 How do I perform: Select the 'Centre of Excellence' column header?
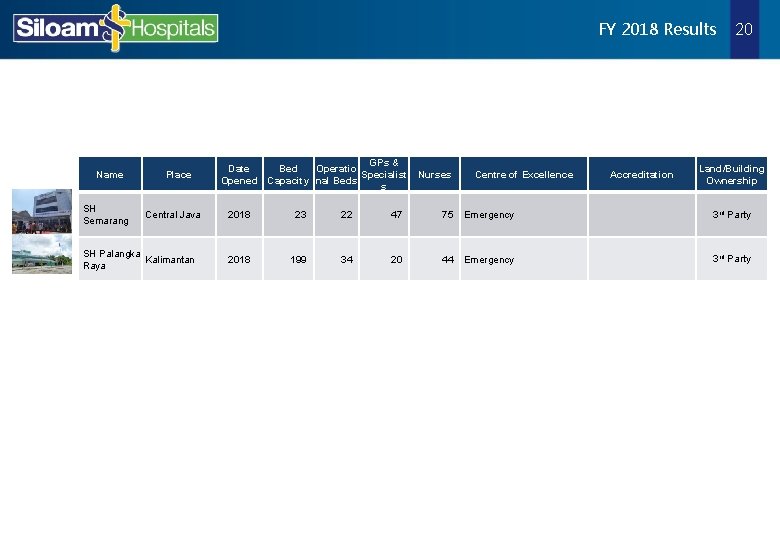524,174
